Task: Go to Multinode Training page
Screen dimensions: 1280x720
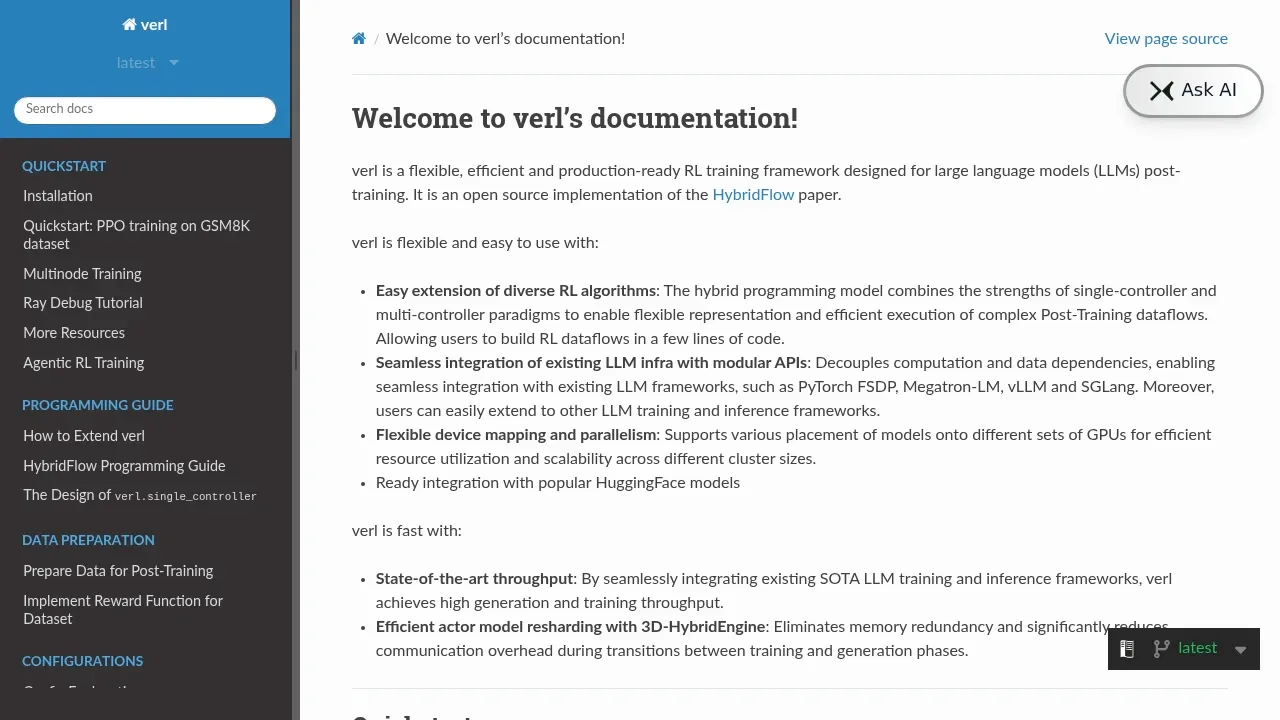Action: coord(82,274)
